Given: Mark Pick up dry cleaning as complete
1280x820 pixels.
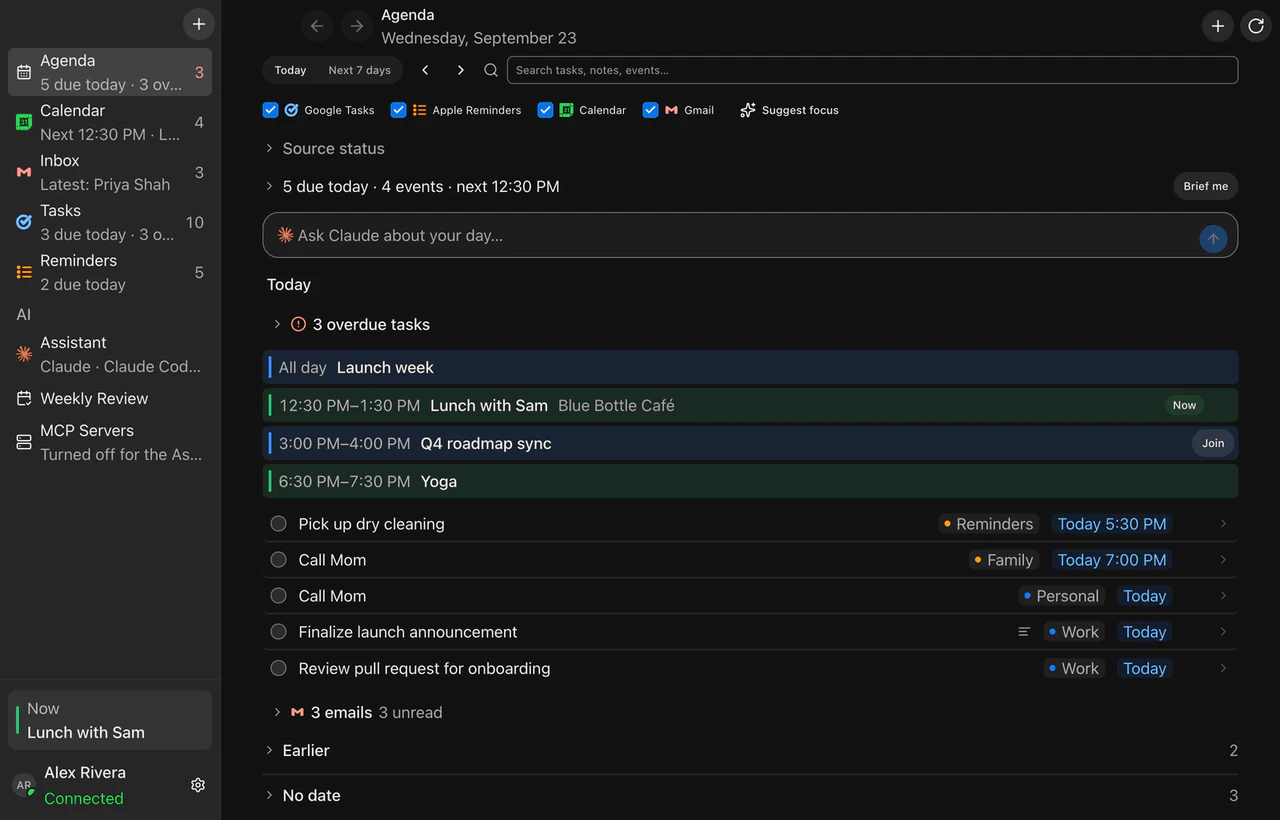Looking at the screenshot, I should 279,524.
